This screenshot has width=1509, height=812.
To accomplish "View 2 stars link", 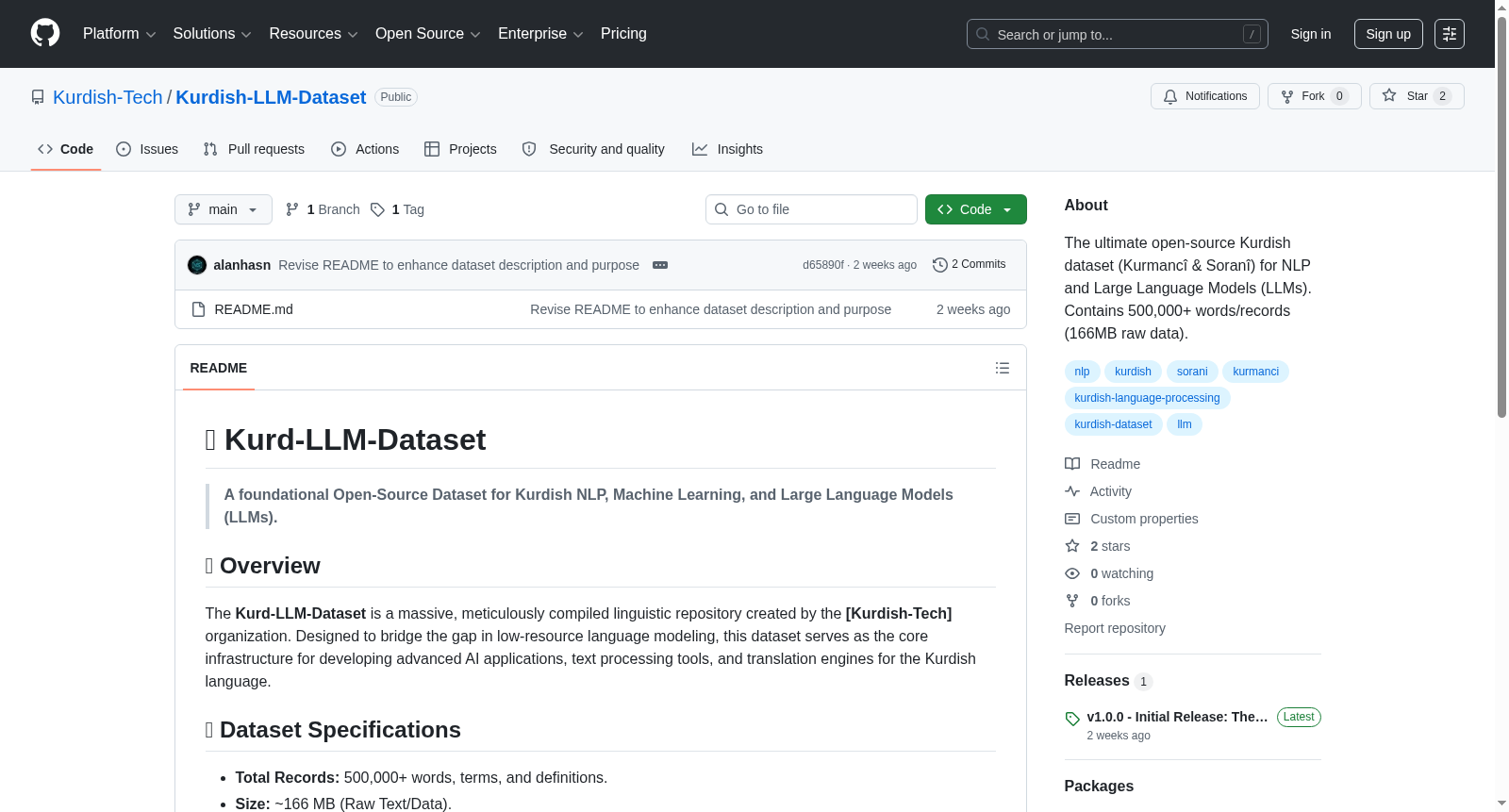I will click(1098, 546).
